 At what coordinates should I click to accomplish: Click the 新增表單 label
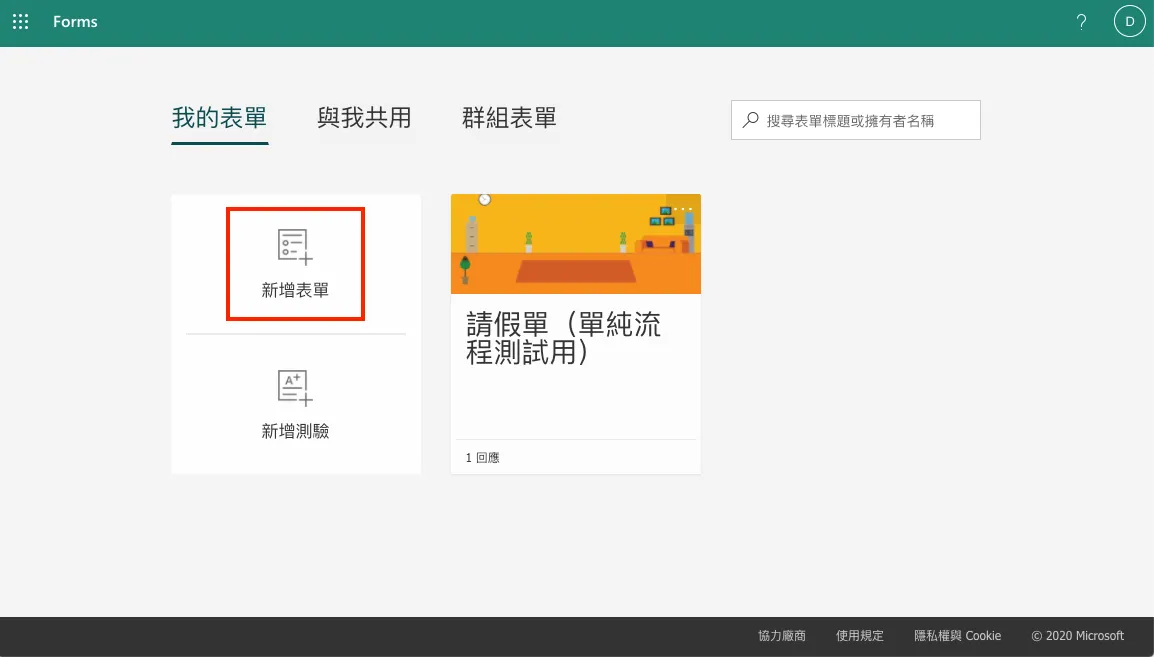pyautogui.click(x=295, y=291)
